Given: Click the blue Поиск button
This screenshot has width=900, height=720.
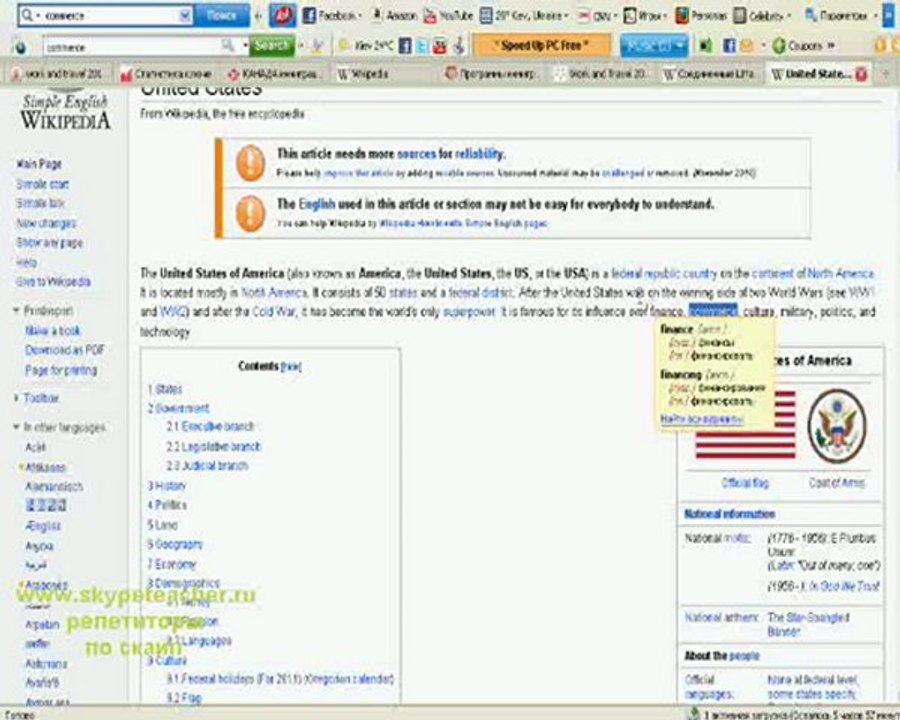Looking at the screenshot, I should (222, 16).
